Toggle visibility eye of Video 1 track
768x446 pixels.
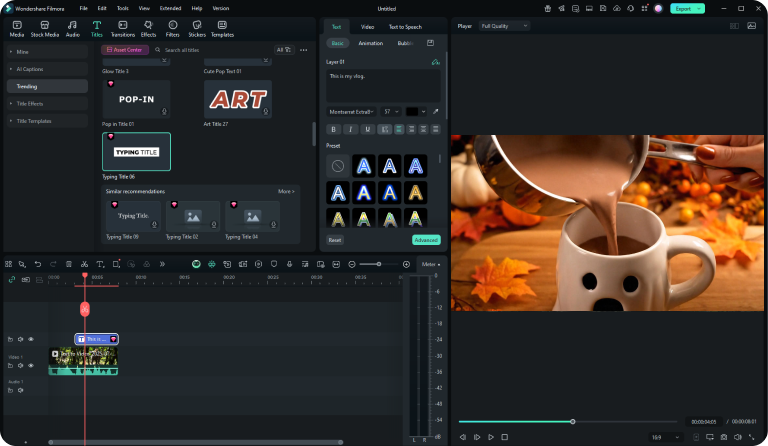click(x=31, y=365)
